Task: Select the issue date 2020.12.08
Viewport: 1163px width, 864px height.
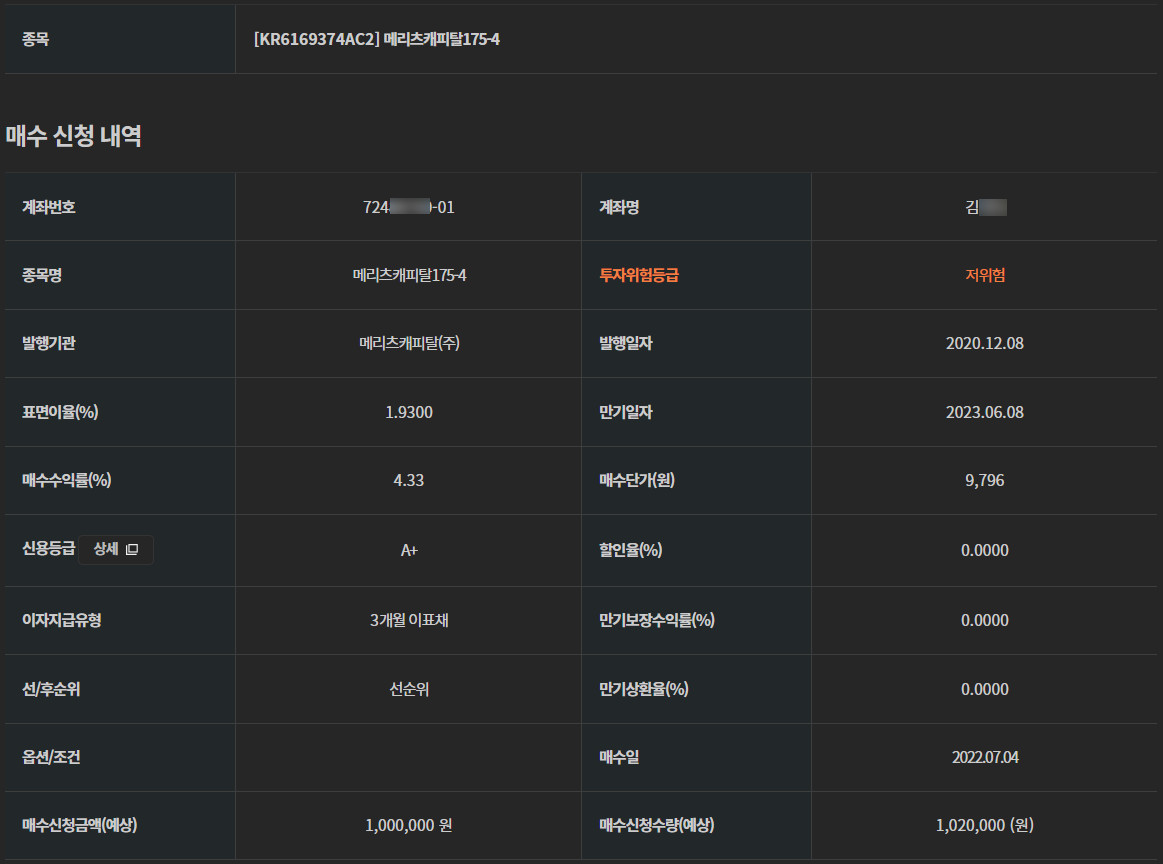Action: (985, 343)
